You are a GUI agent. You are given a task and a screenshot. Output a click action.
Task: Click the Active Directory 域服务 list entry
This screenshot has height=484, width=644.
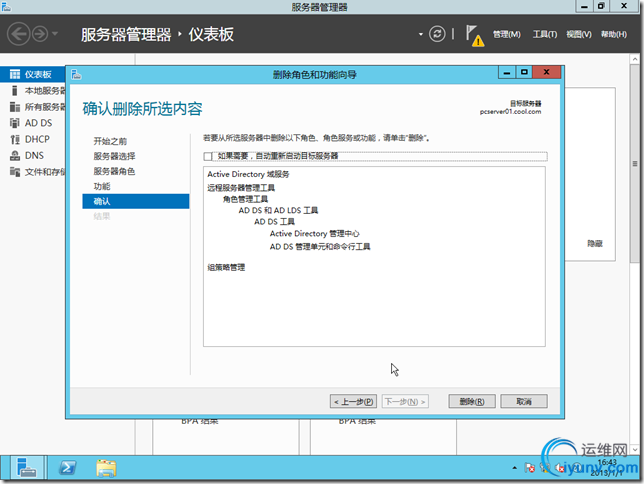tap(248, 174)
